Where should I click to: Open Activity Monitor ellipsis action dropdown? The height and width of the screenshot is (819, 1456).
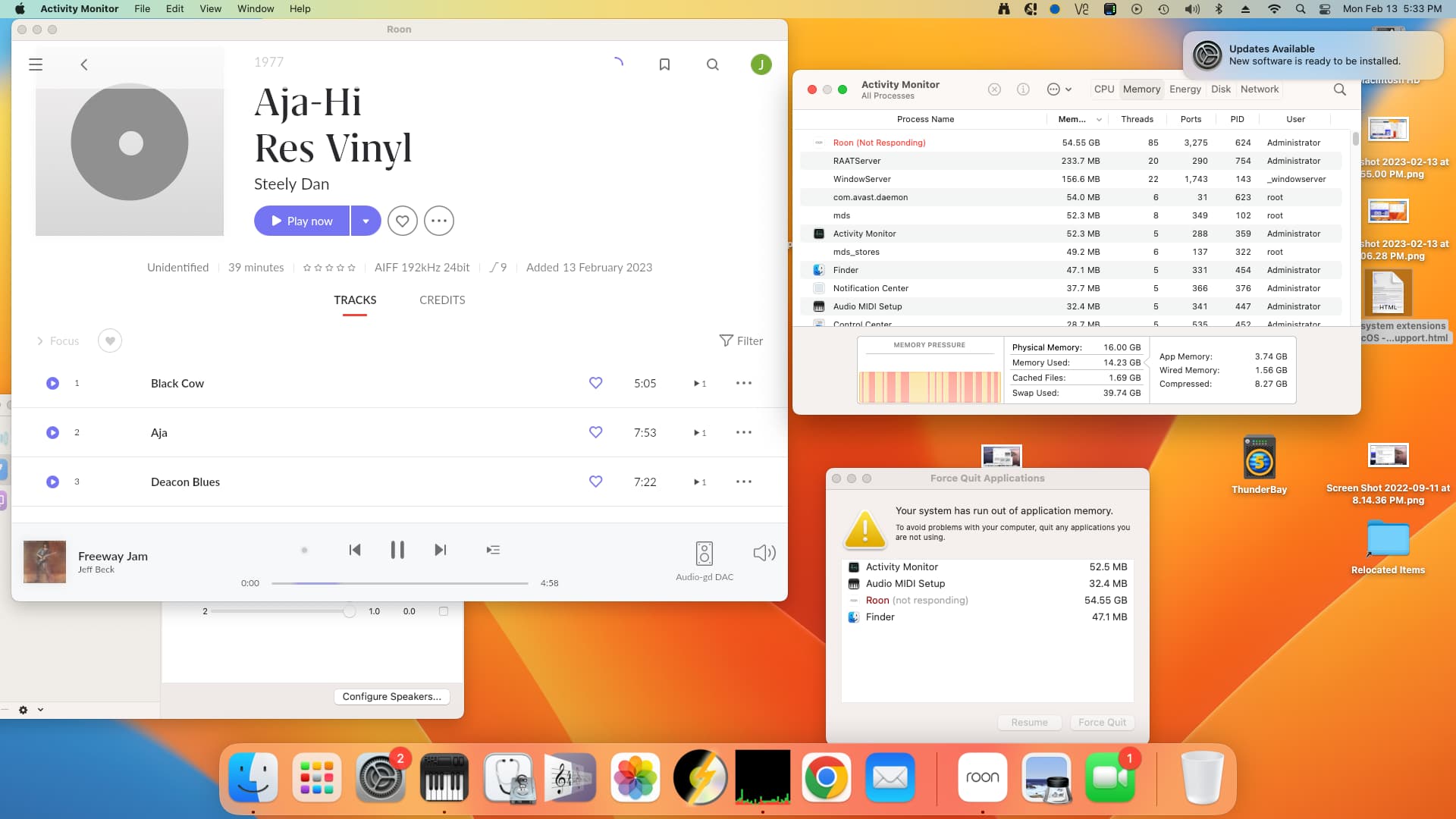click(1059, 89)
